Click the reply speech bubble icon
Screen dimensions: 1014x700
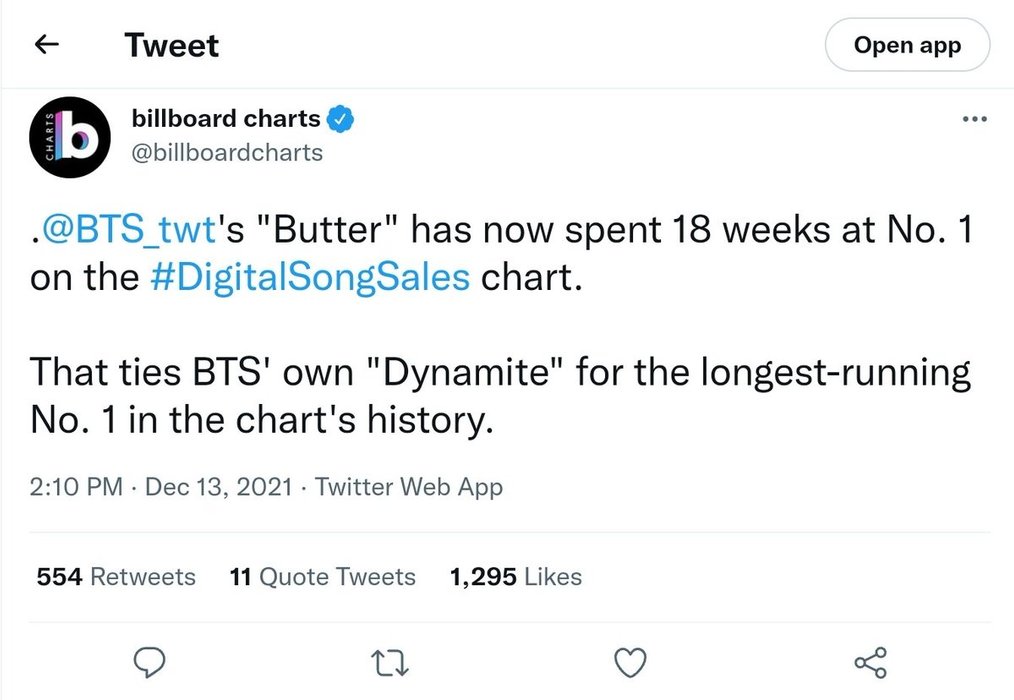pyautogui.click(x=148, y=662)
